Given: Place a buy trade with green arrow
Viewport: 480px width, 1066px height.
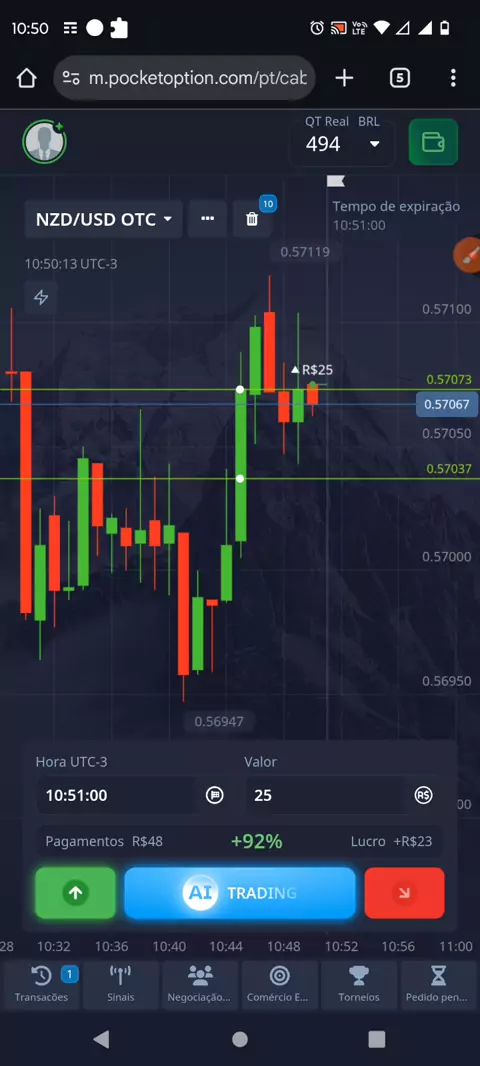Looking at the screenshot, I should coord(75,893).
